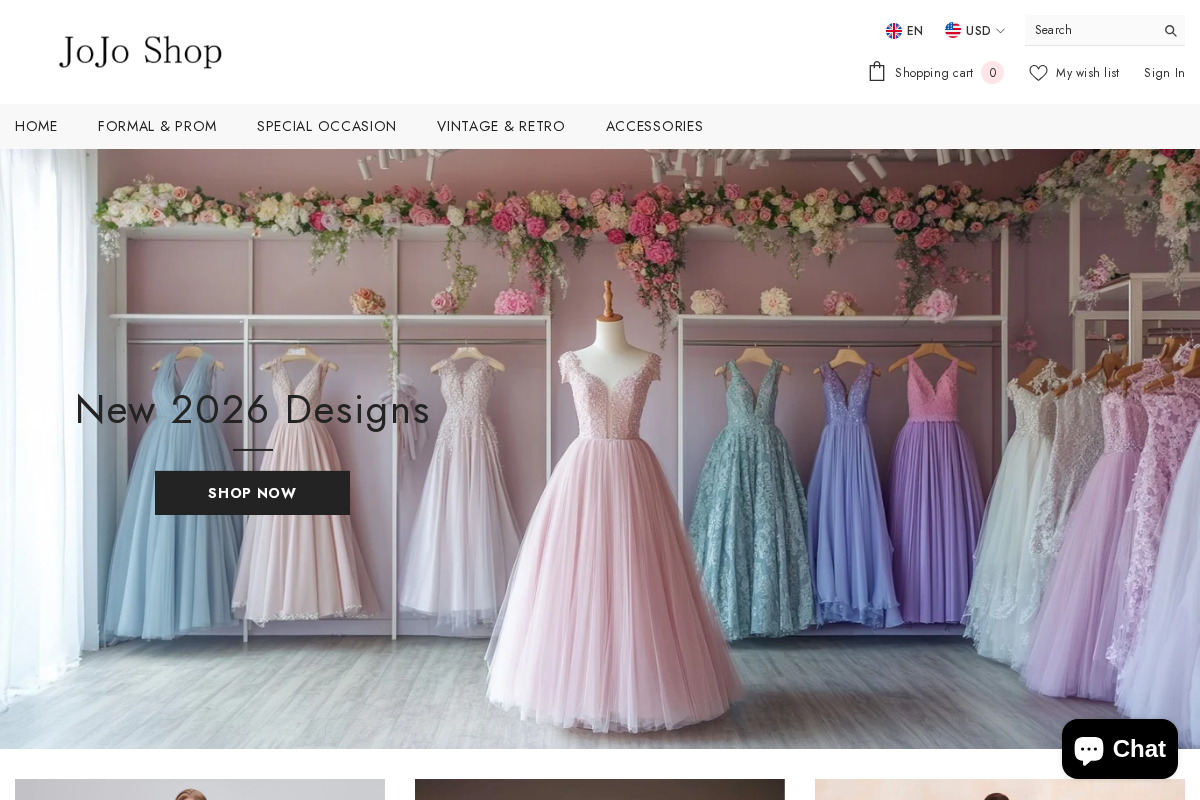Switch to the FORMAL & PROM section
Image resolution: width=1200 pixels, height=800 pixels.
point(157,126)
